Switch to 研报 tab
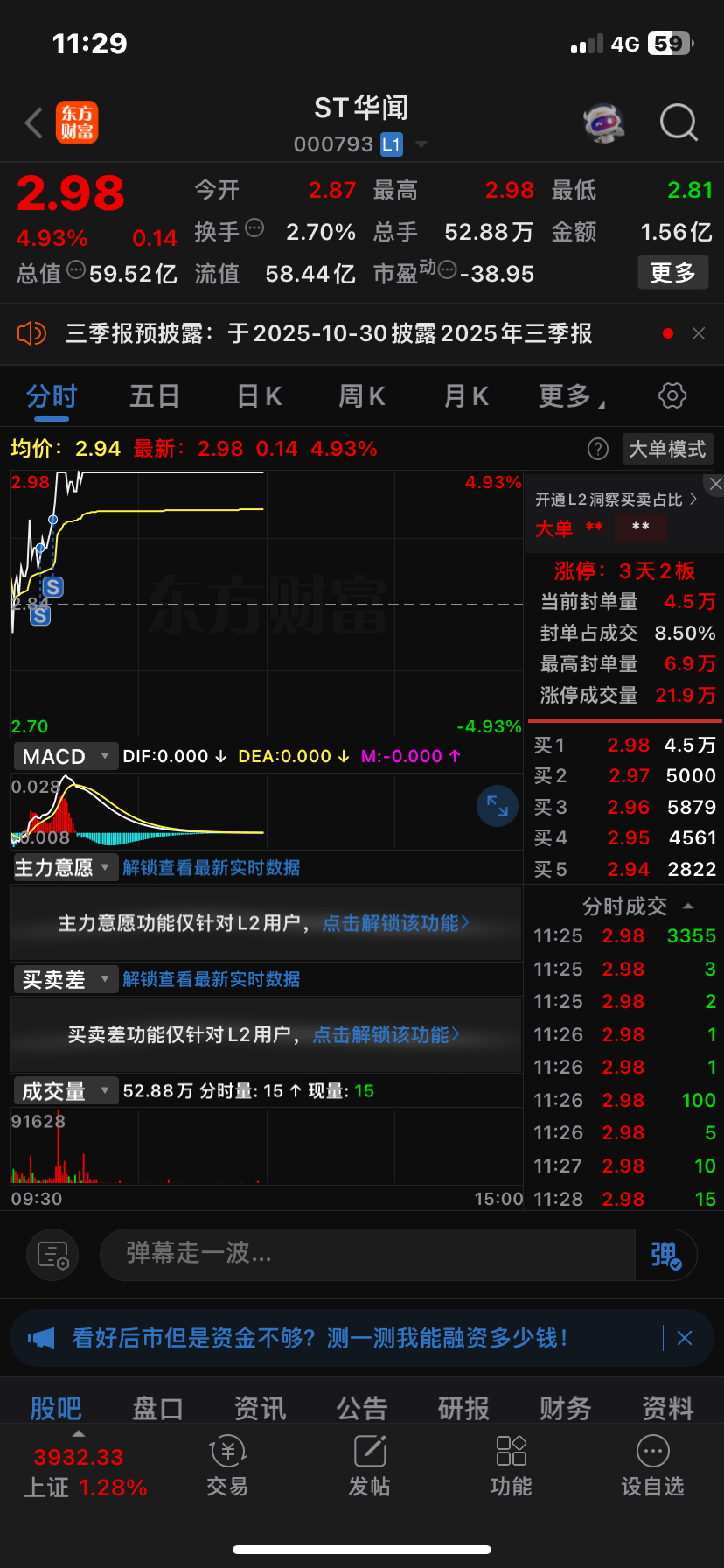Image resolution: width=724 pixels, height=1568 pixels. (463, 1408)
